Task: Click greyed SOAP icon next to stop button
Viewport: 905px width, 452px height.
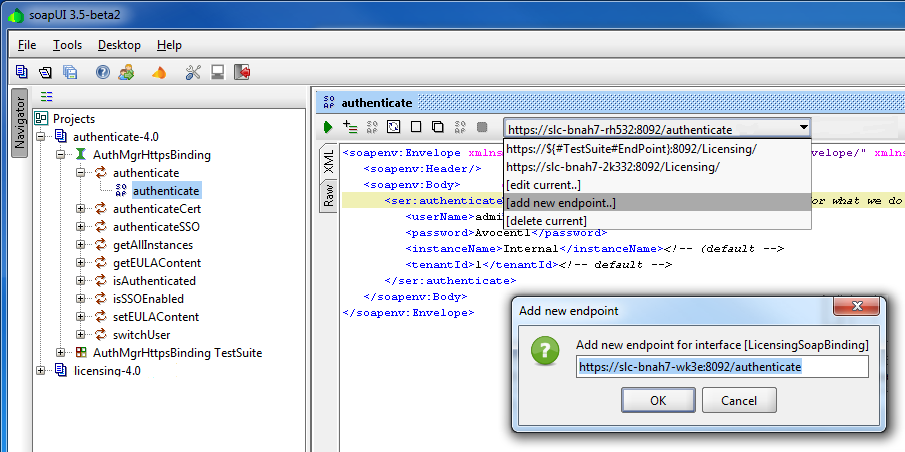Action: (x=460, y=126)
